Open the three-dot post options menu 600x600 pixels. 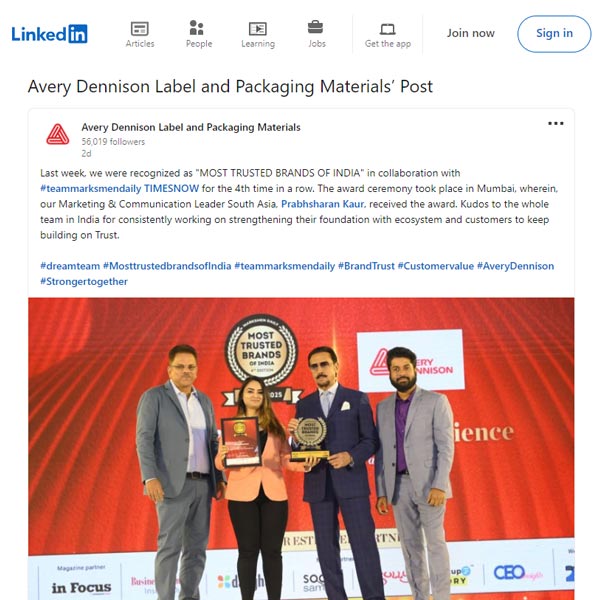555,123
